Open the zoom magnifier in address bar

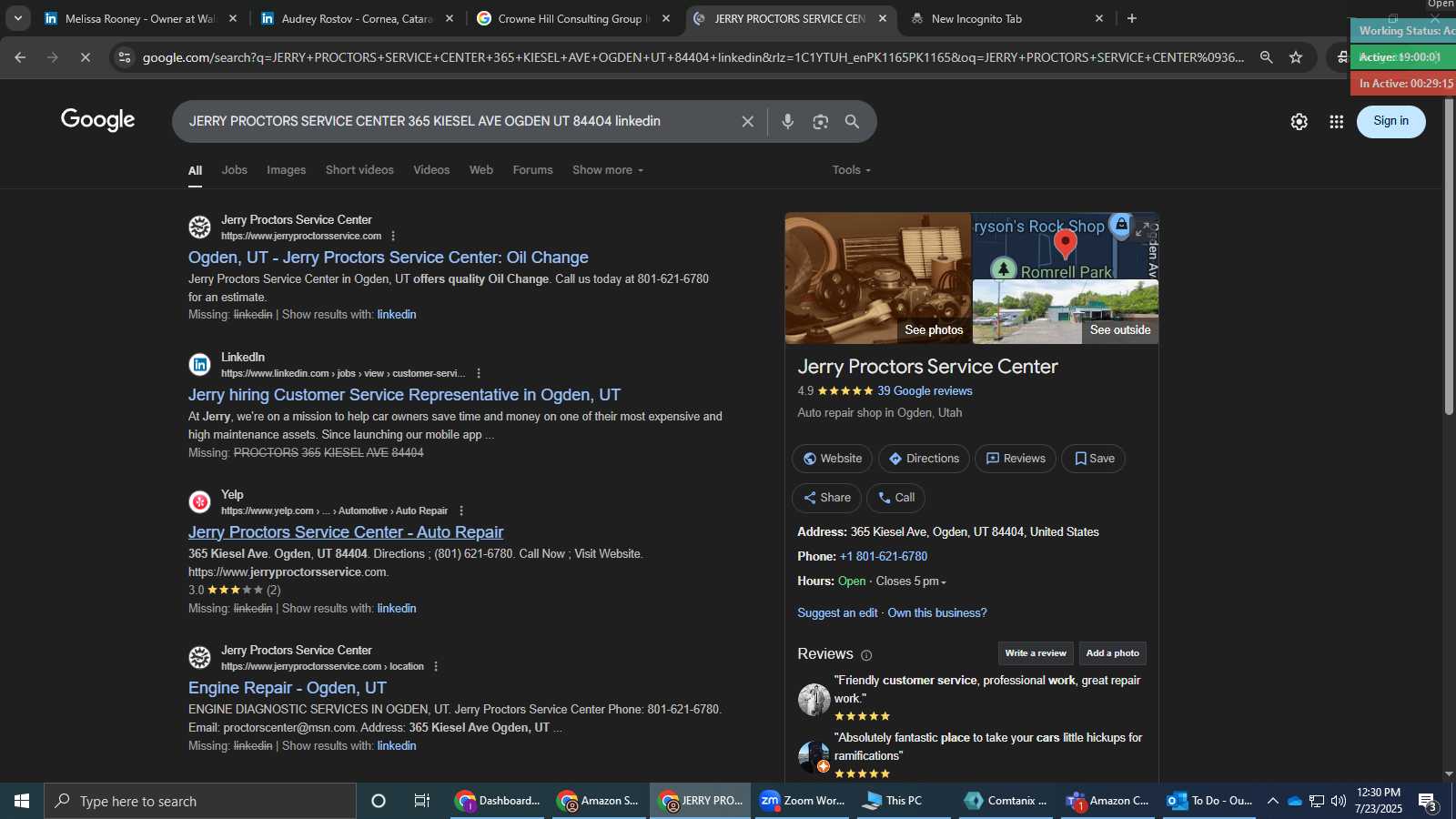coord(1266,57)
